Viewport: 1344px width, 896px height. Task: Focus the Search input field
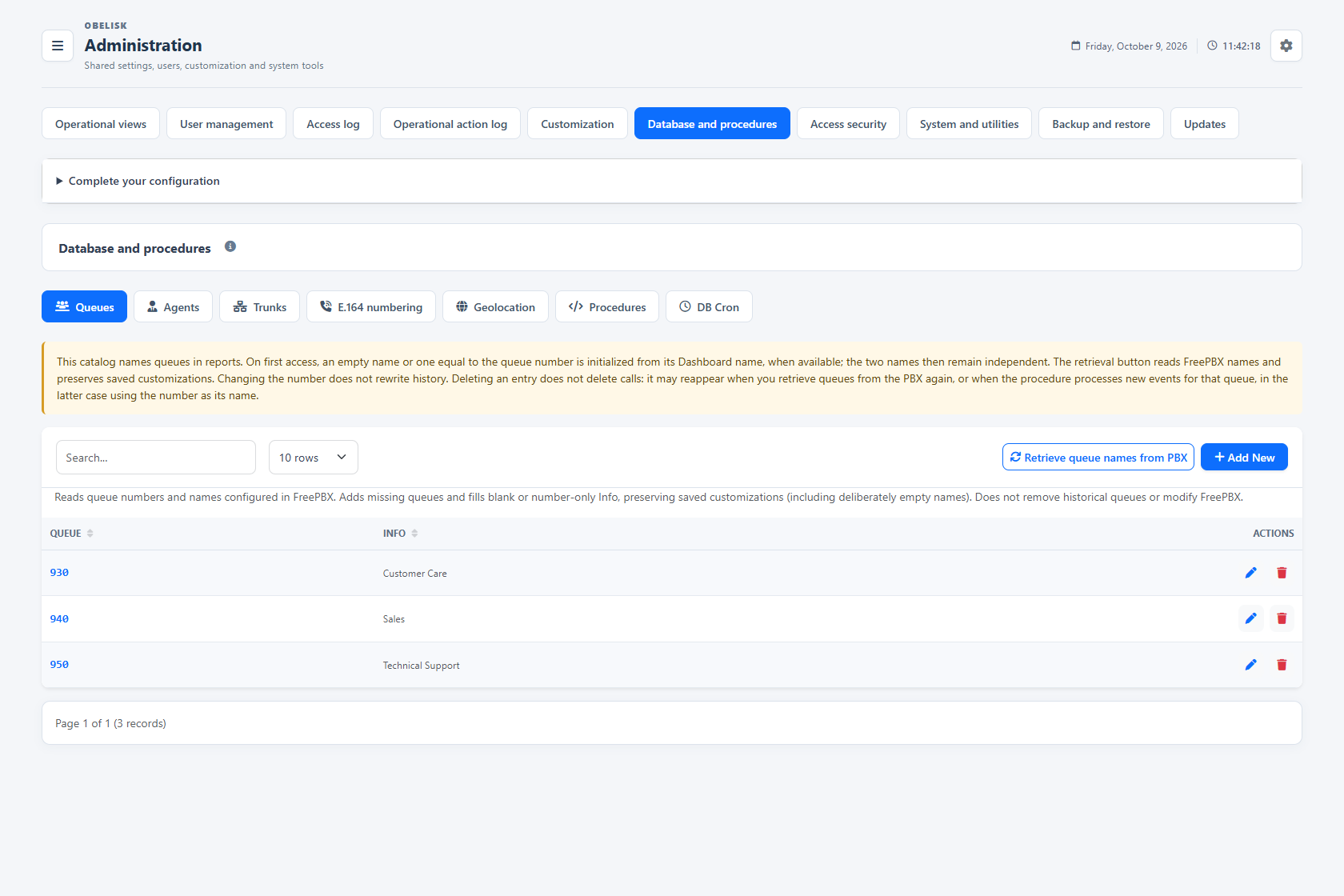coord(156,458)
